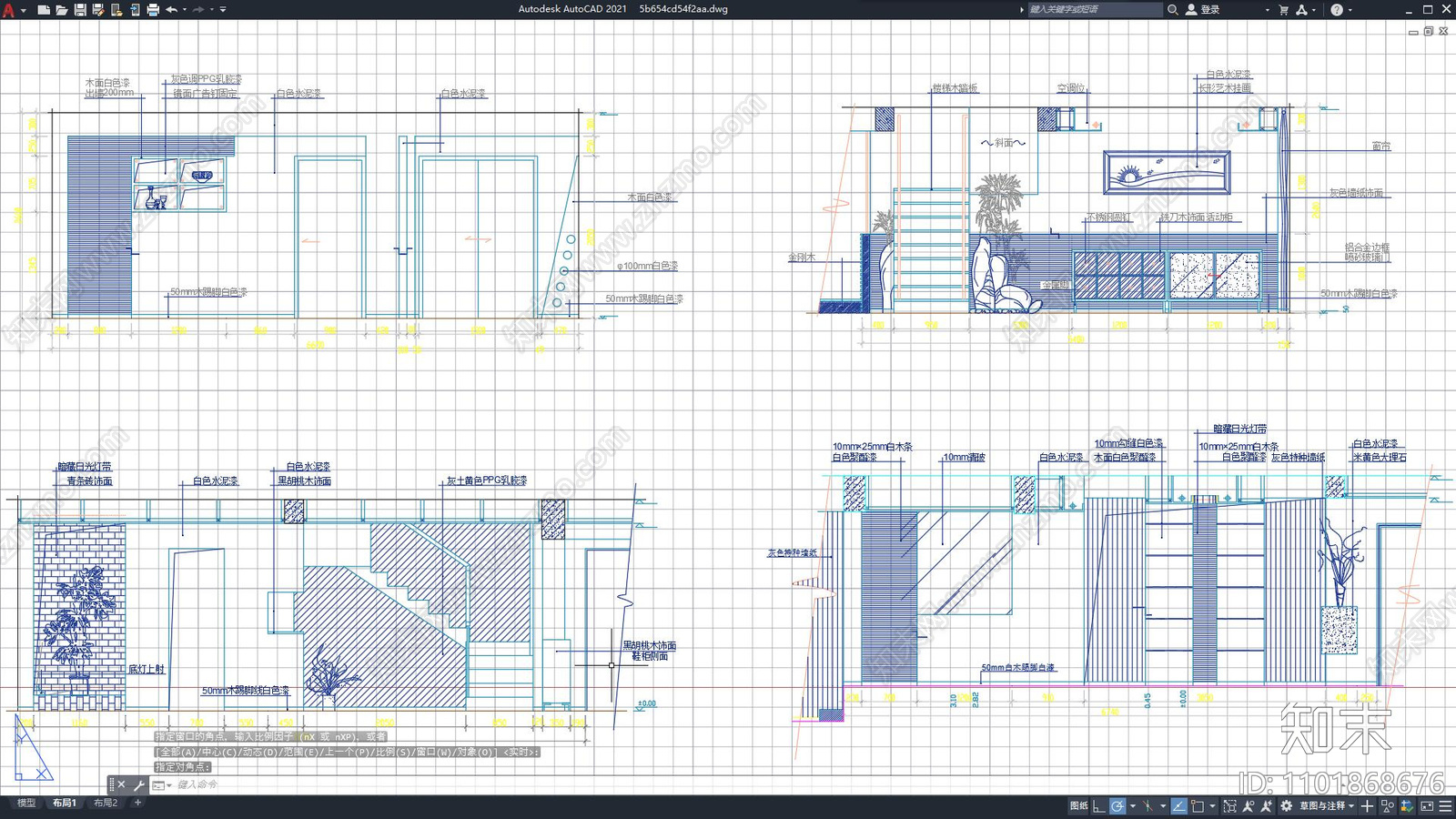Toggle annotation auto-scale icon
The image size is (1456, 819).
point(1266,806)
